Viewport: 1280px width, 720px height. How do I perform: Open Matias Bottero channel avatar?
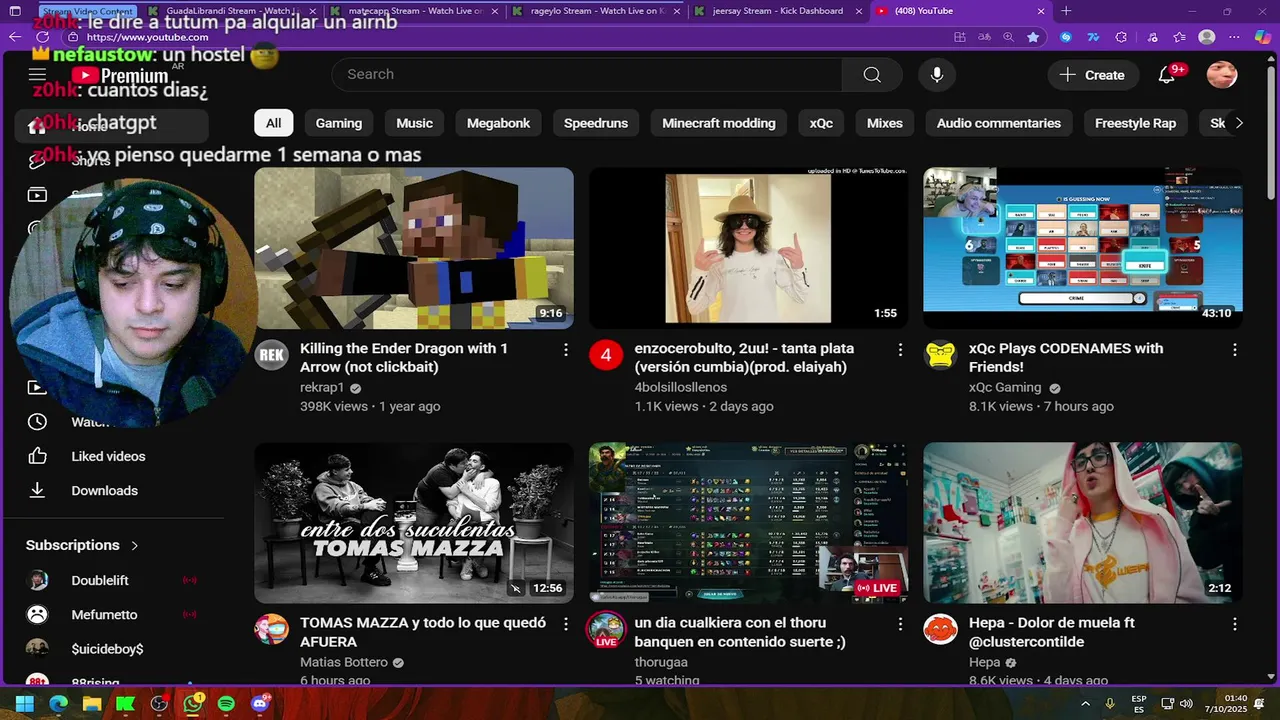pos(271,630)
